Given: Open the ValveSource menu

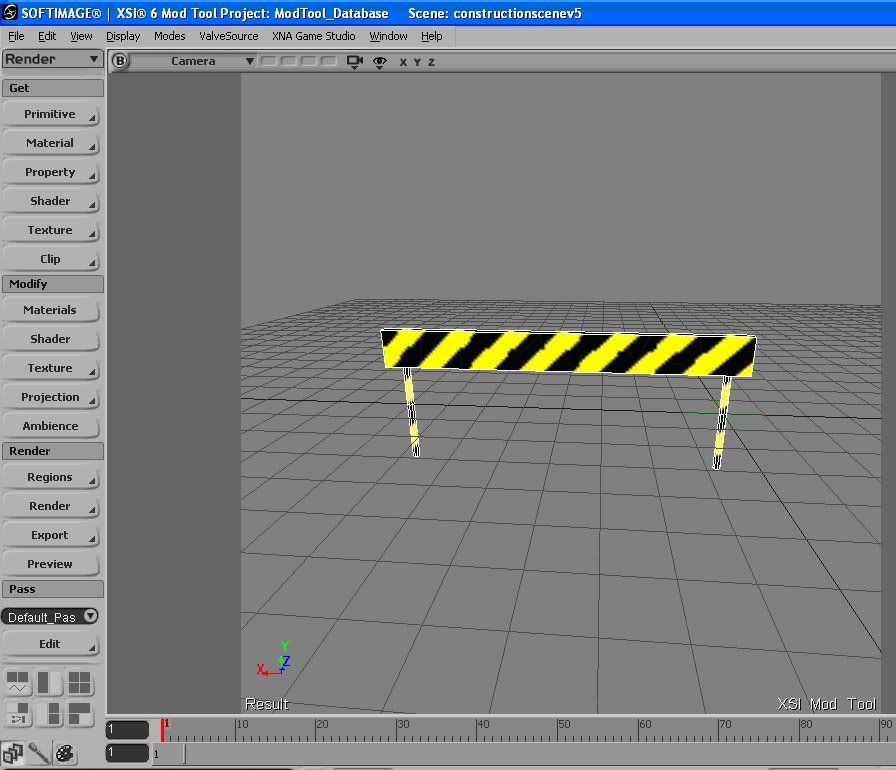Looking at the screenshot, I should pyautogui.click(x=229, y=36).
